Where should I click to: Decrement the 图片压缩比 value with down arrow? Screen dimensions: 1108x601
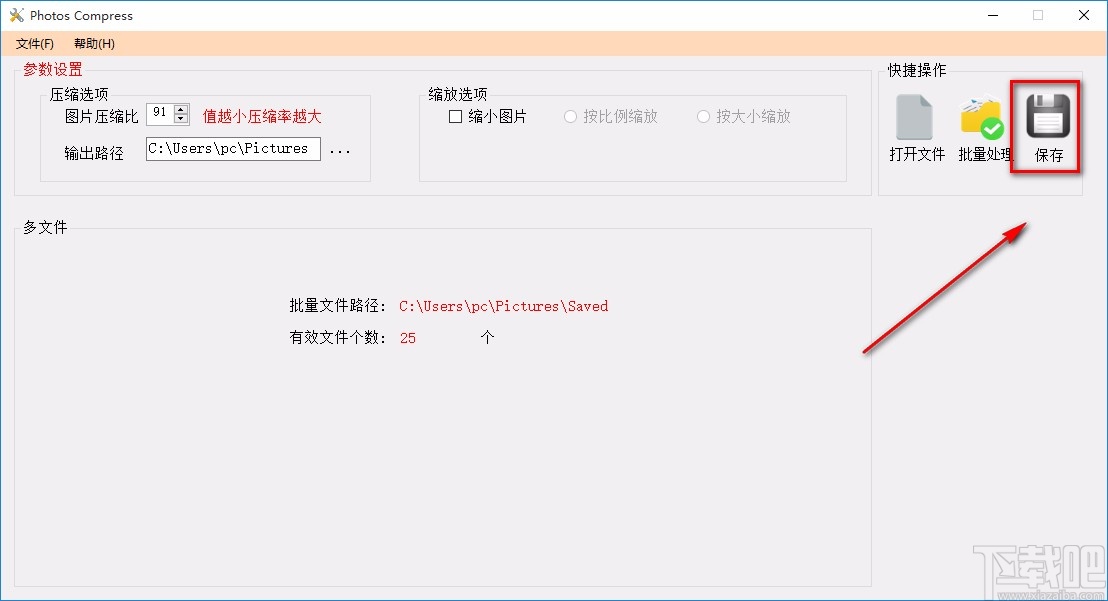[x=180, y=120]
